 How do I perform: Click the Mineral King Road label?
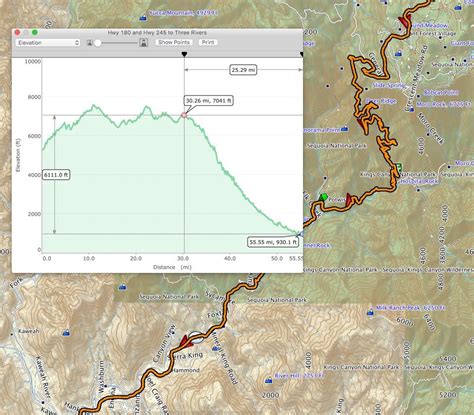[x=225, y=357]
